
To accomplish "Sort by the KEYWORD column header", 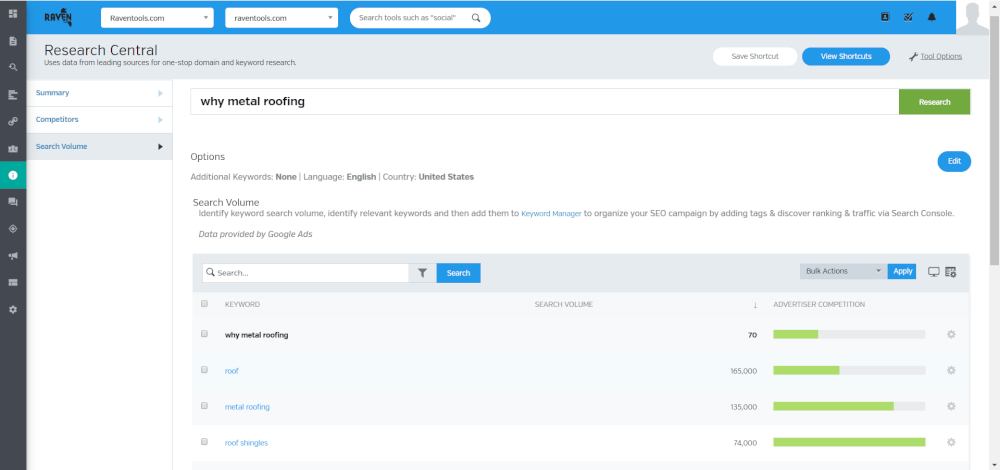I will [242, 305].
